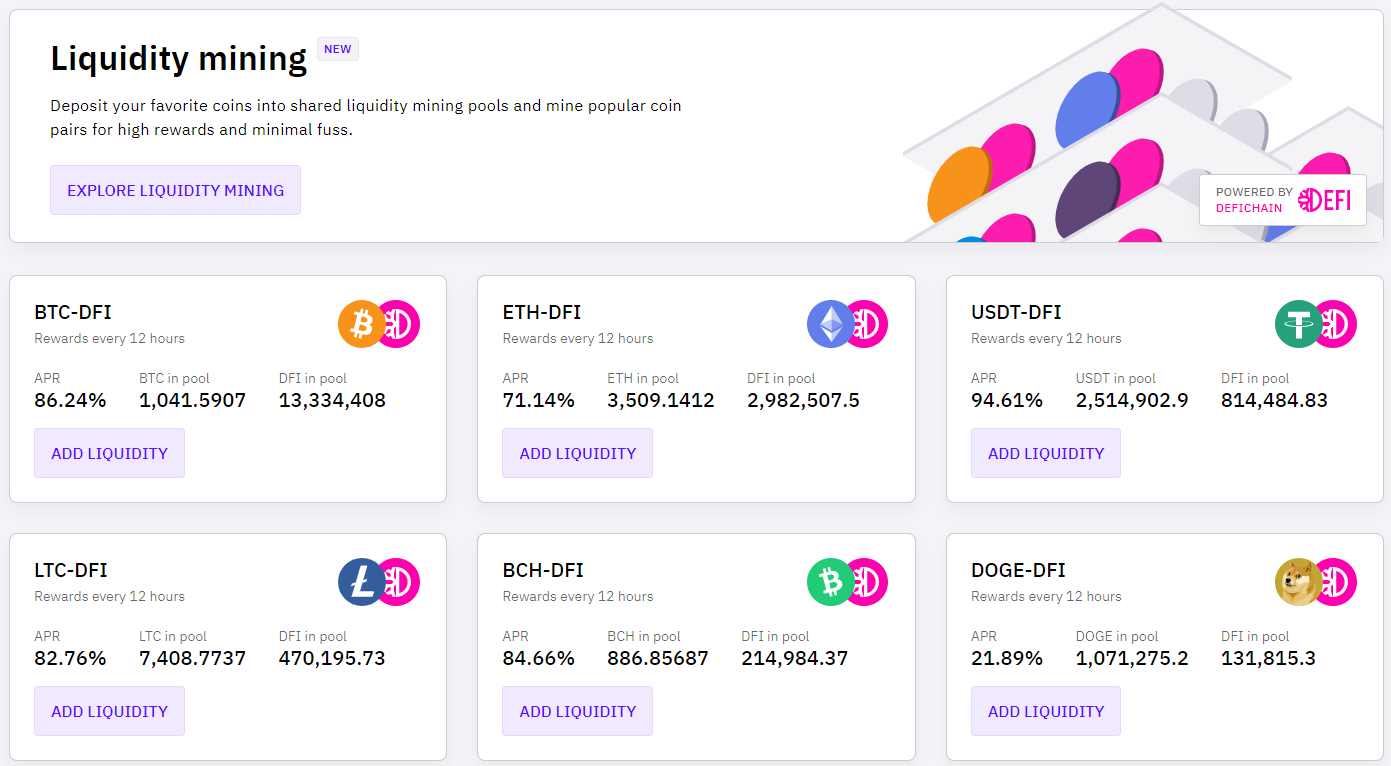Click the Dogecoin icon on DOGE-DFI card
The width and height of the screenshot is (1391, 766).
tap(1297, 582)
